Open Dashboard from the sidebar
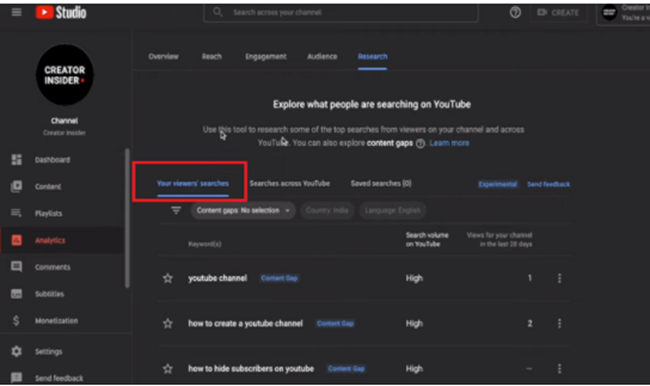The image size is (650, 386). click(x=53, y=160)
